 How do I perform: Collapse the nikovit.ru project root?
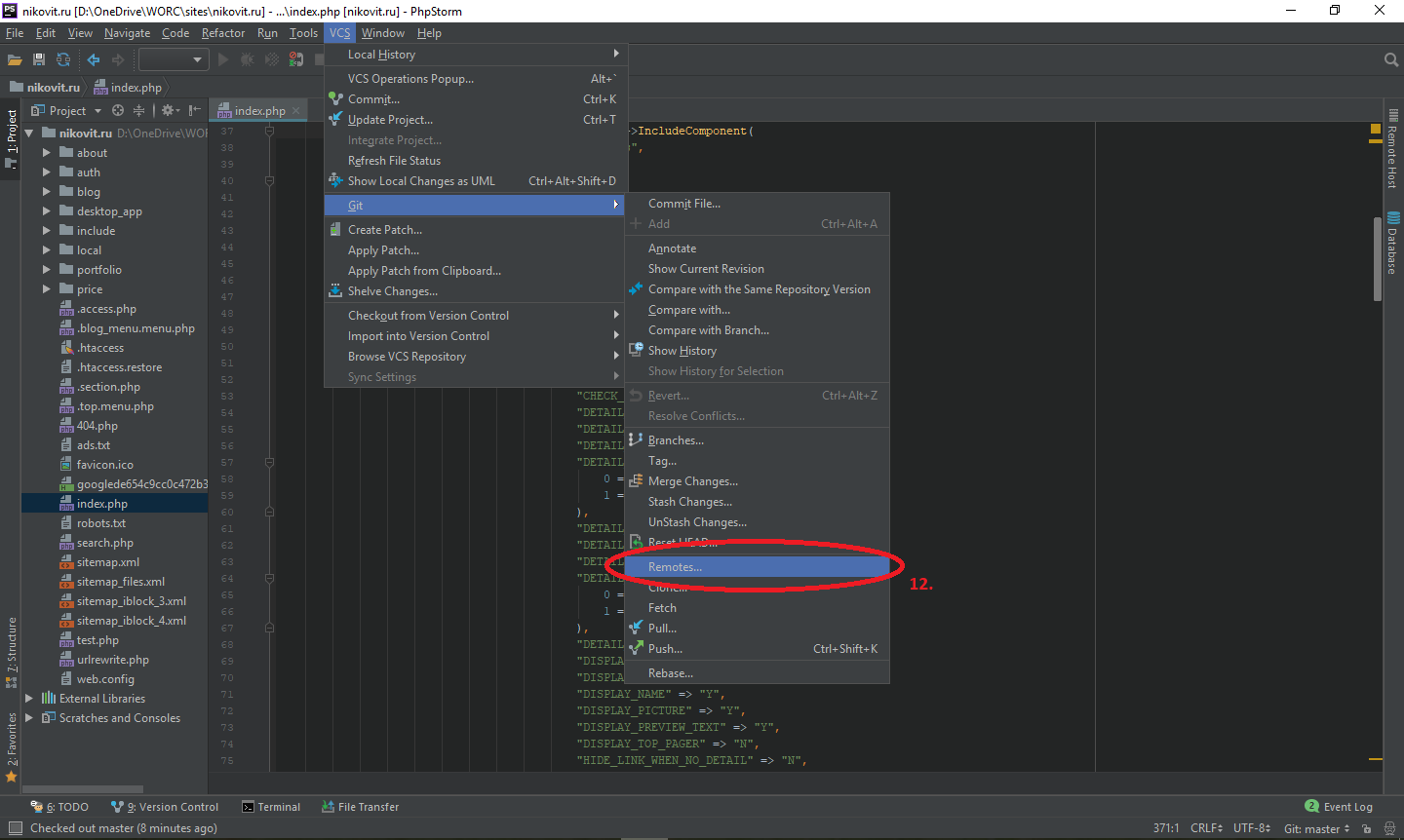coord(28,134)
